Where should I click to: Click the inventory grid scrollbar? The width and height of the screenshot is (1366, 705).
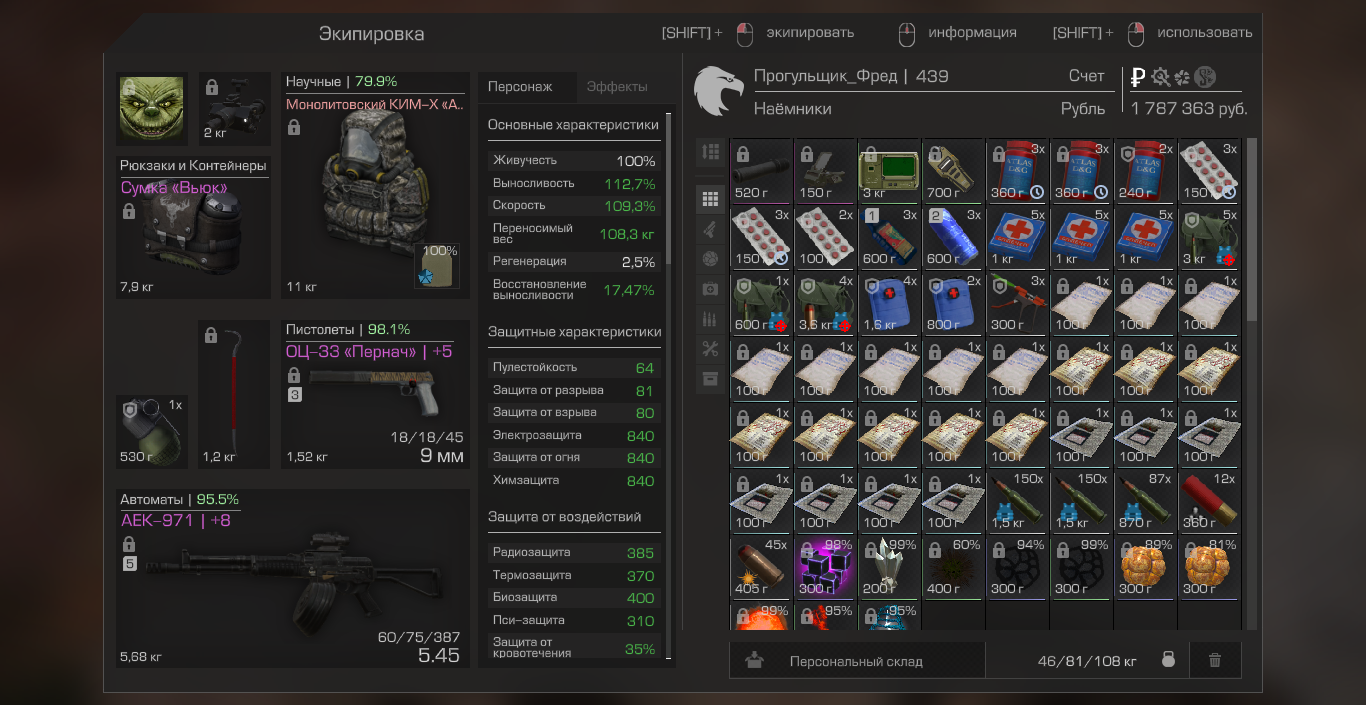point(1251,229)
